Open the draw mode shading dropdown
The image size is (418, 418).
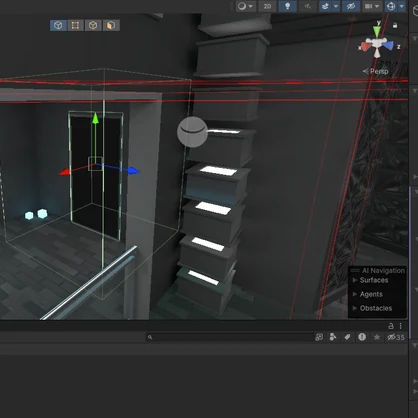(x=246, y=6)
